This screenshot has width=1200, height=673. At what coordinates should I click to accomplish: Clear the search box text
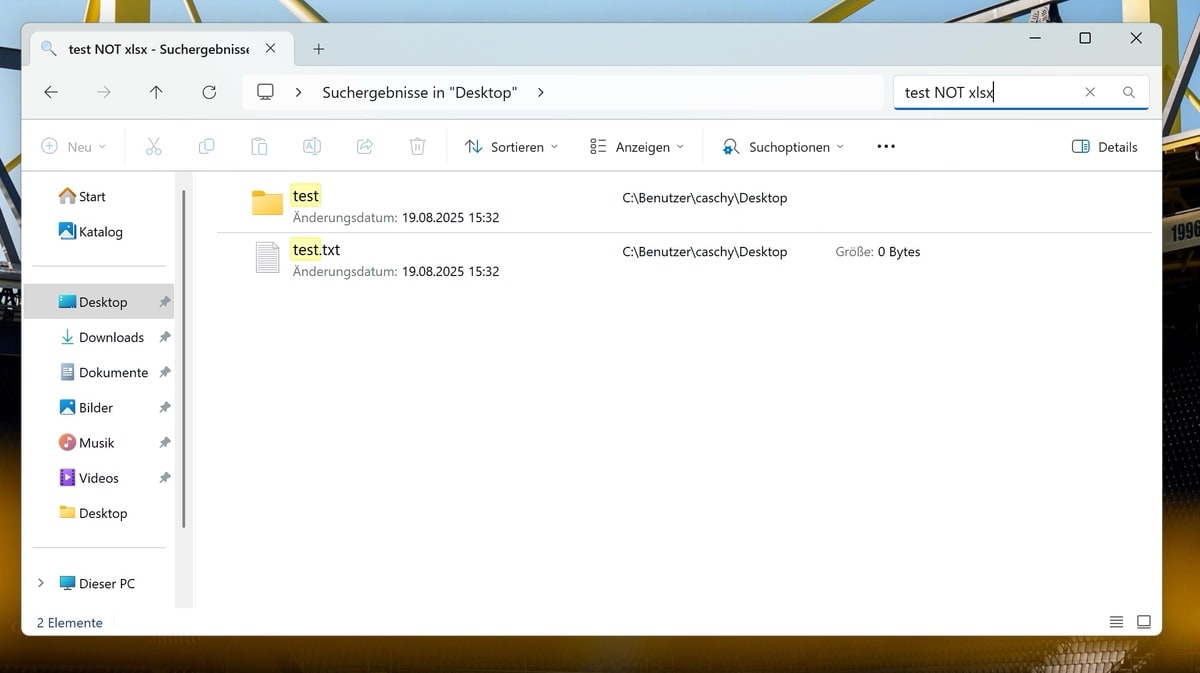1090,92
